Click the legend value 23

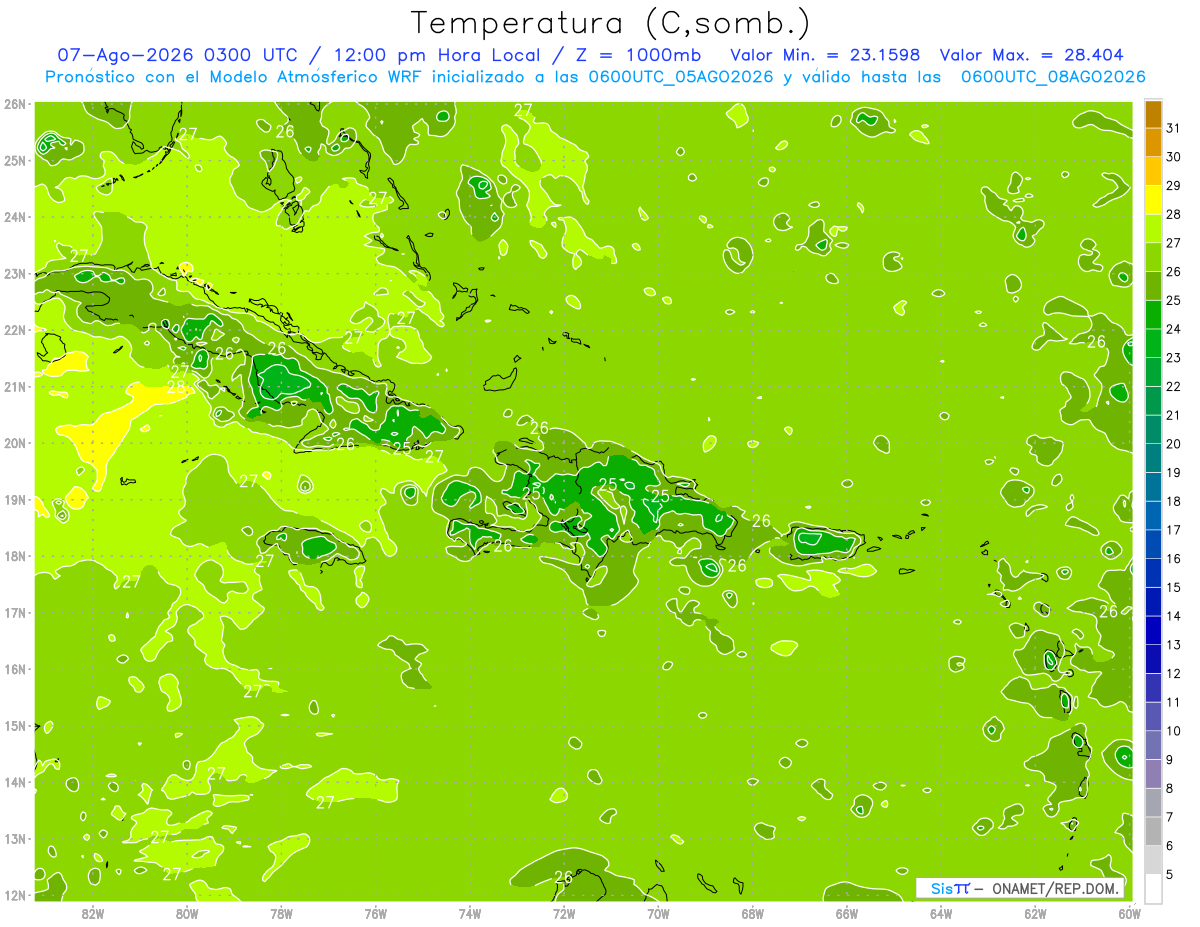1173,358
